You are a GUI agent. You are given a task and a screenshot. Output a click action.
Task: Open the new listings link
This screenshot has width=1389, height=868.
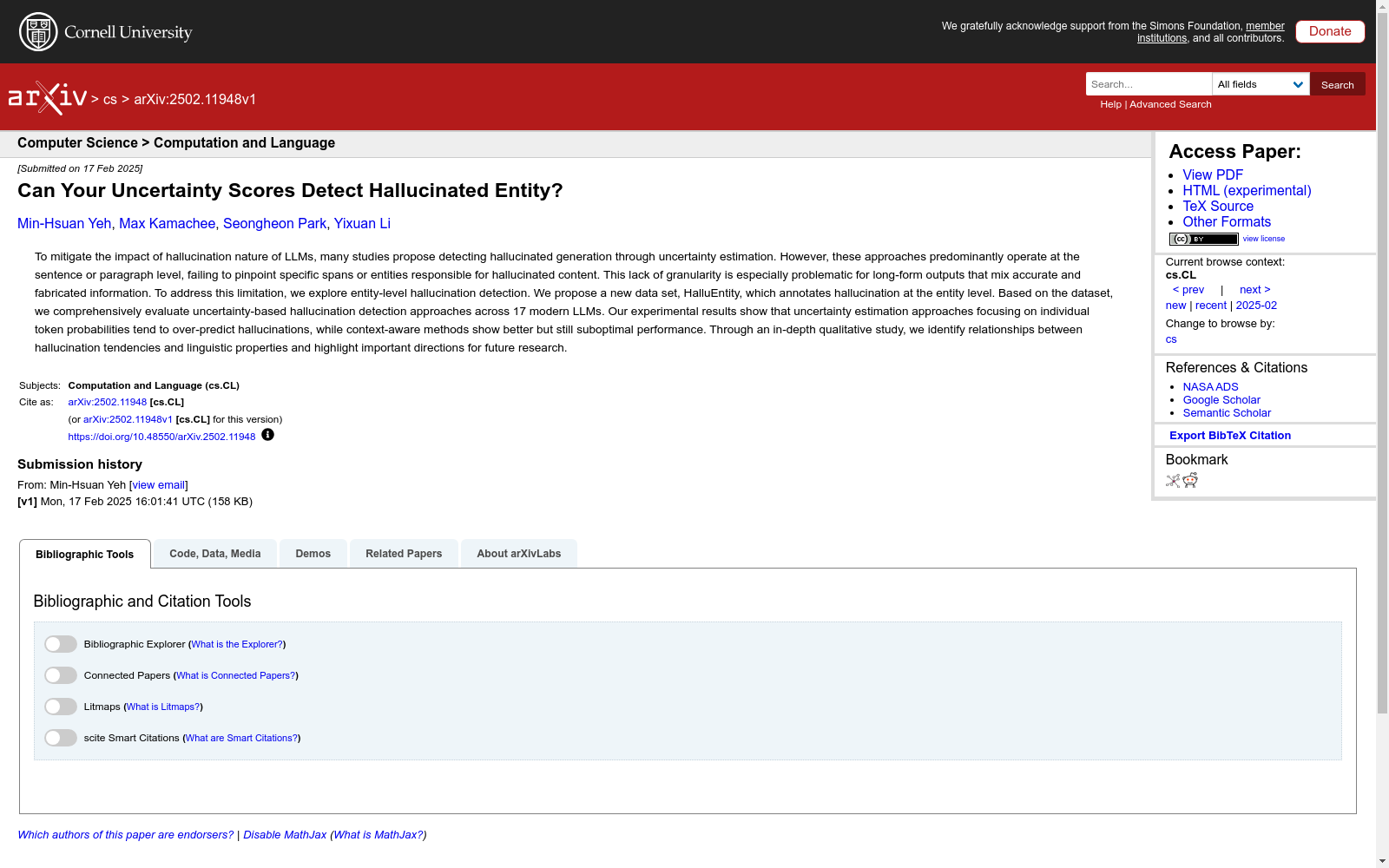(1175, 306)
